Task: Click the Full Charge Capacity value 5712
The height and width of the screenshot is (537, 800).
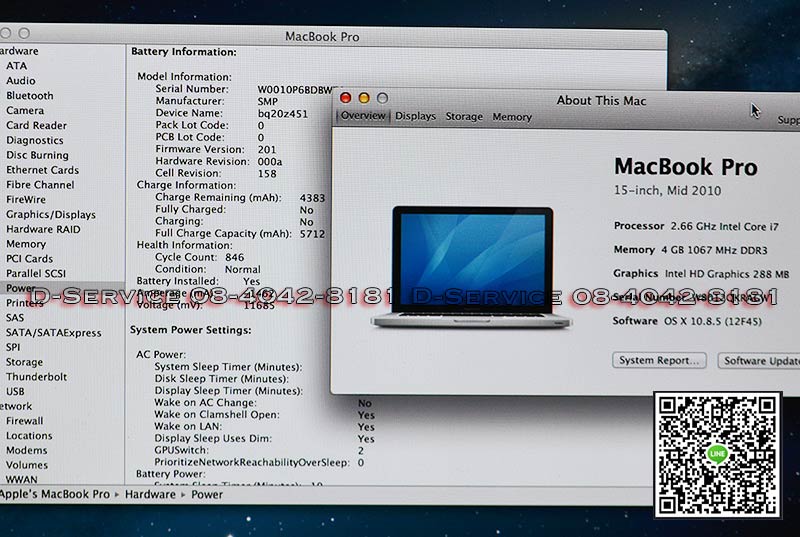Action: point(312,234)
